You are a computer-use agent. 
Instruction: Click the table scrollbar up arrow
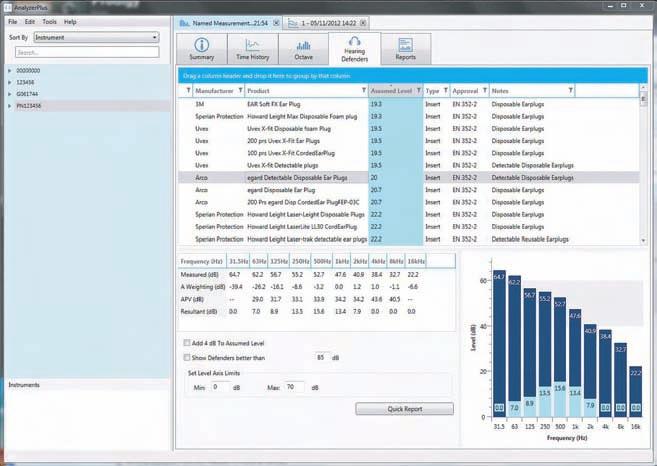pos(644,88)
